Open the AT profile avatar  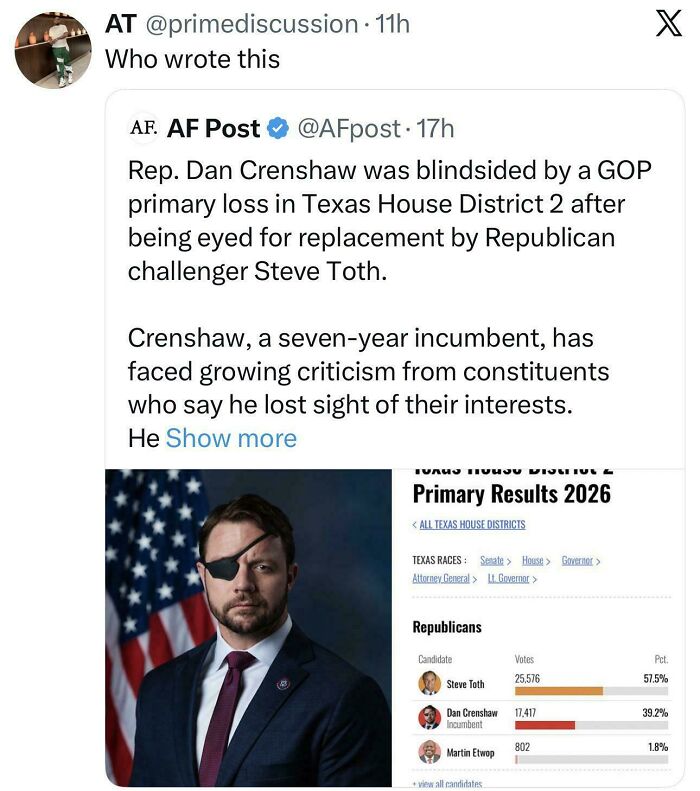(x=52, y=50)
